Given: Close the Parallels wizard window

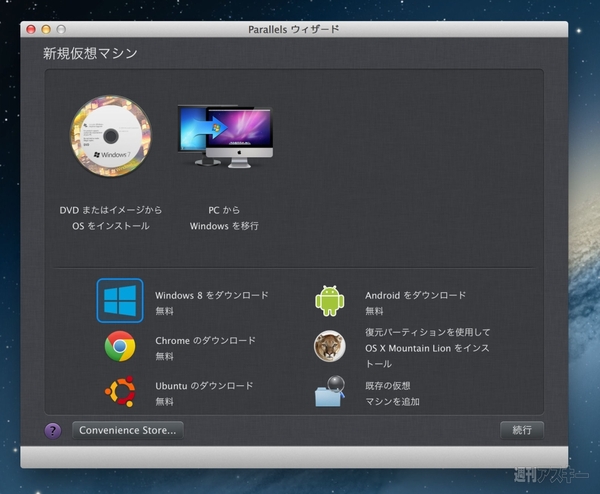Looking at the screenshot, I should (31, 29).
